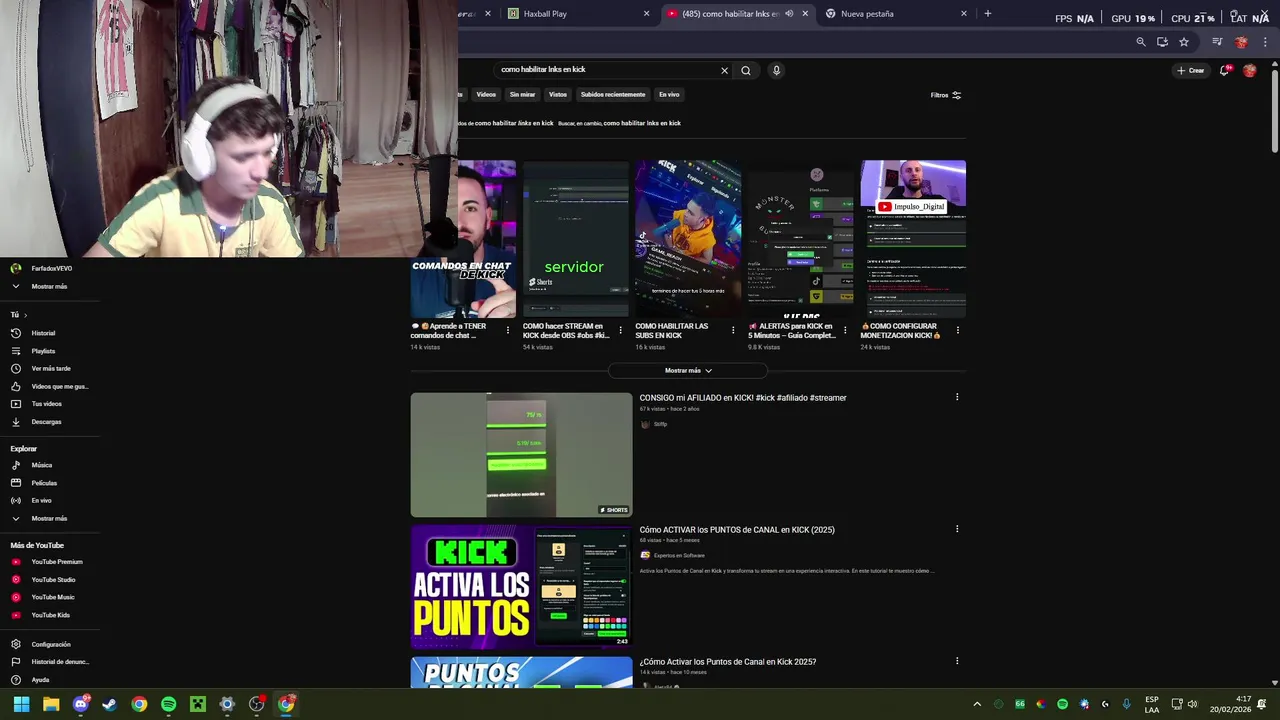Open Historial in the sidebar
Image resolution: width=1280 pixels, height=720 pixels.
tap(43, 333)
